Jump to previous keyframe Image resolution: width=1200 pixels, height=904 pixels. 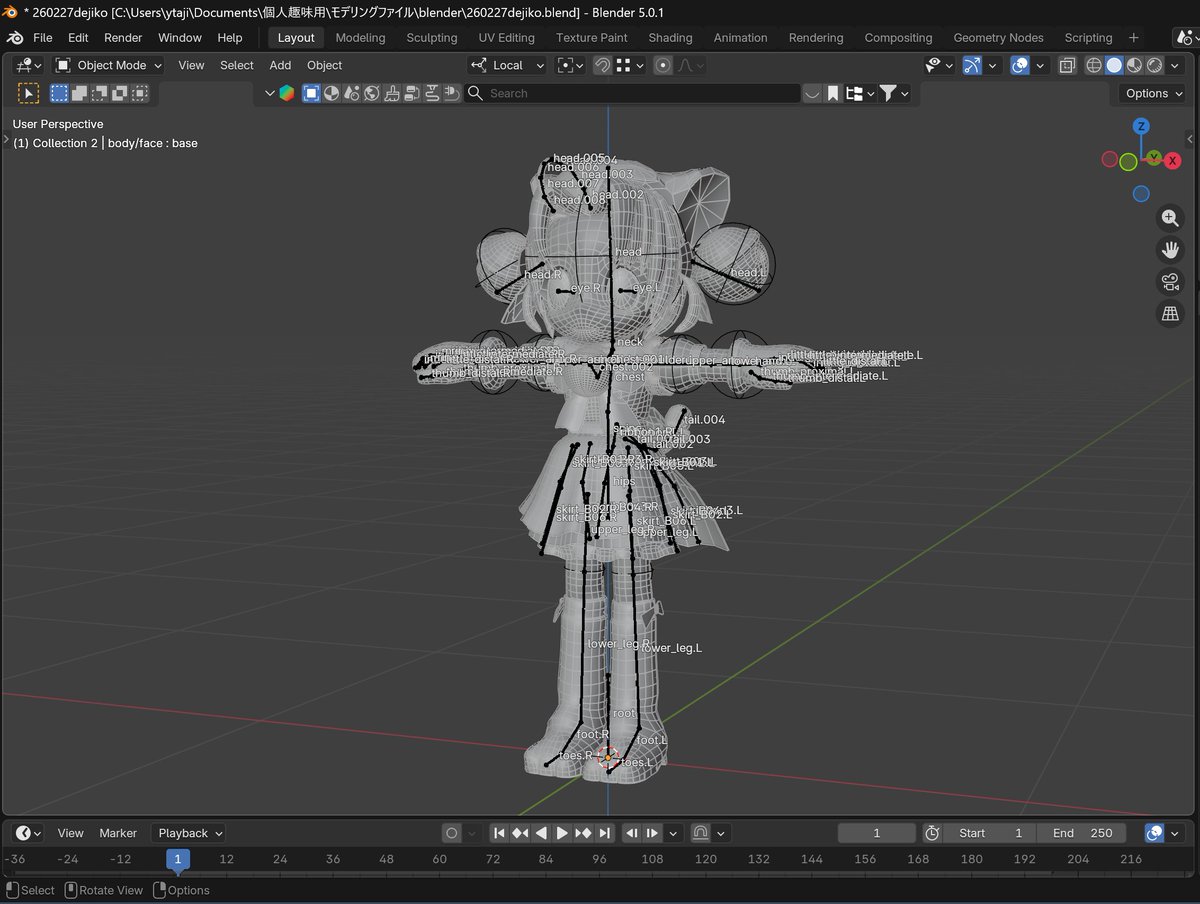click(x=520, y=833)
